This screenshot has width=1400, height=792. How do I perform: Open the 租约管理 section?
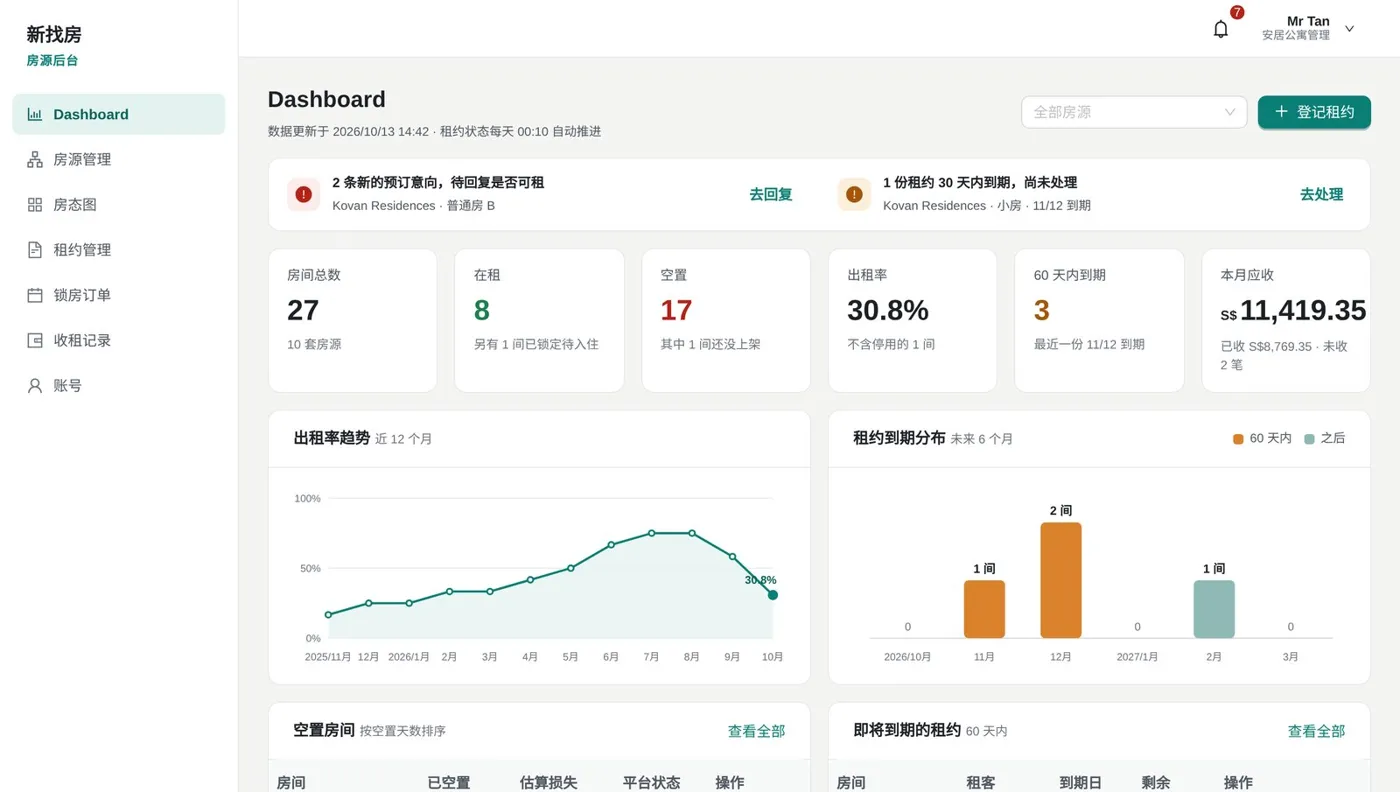point(119,250)
